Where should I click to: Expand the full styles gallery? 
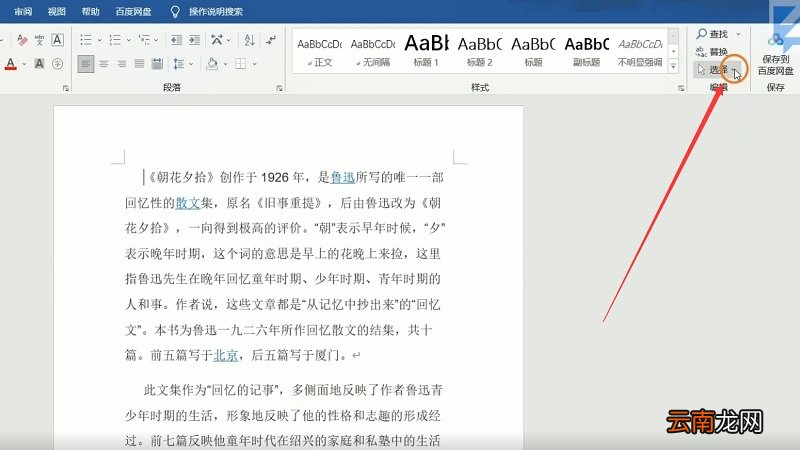673,66
